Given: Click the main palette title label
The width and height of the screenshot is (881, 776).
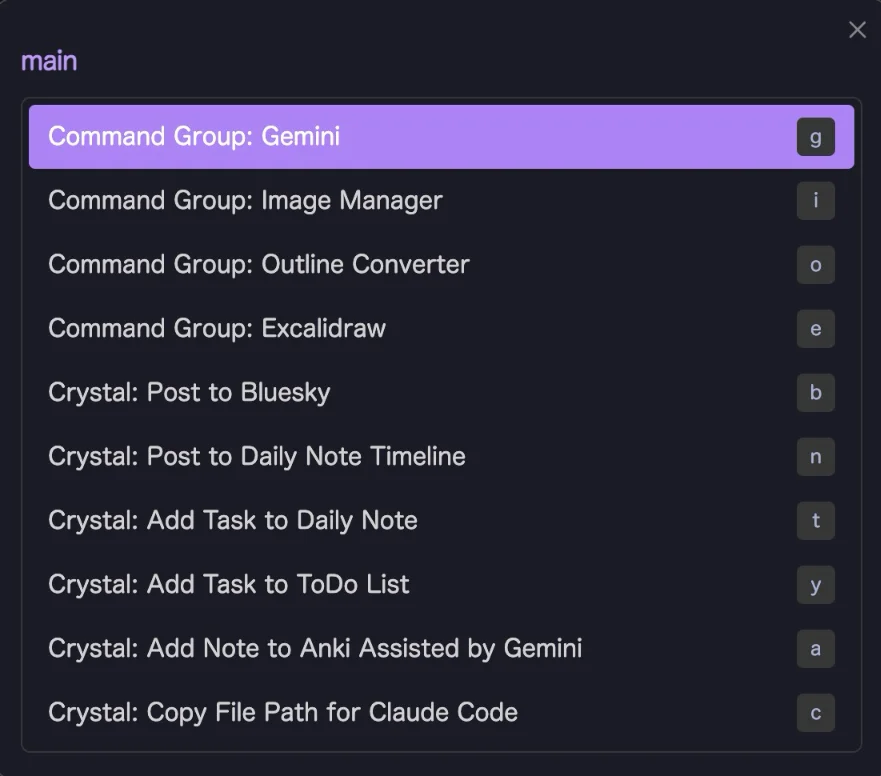Looking at the screenshot, I should 49,60.
